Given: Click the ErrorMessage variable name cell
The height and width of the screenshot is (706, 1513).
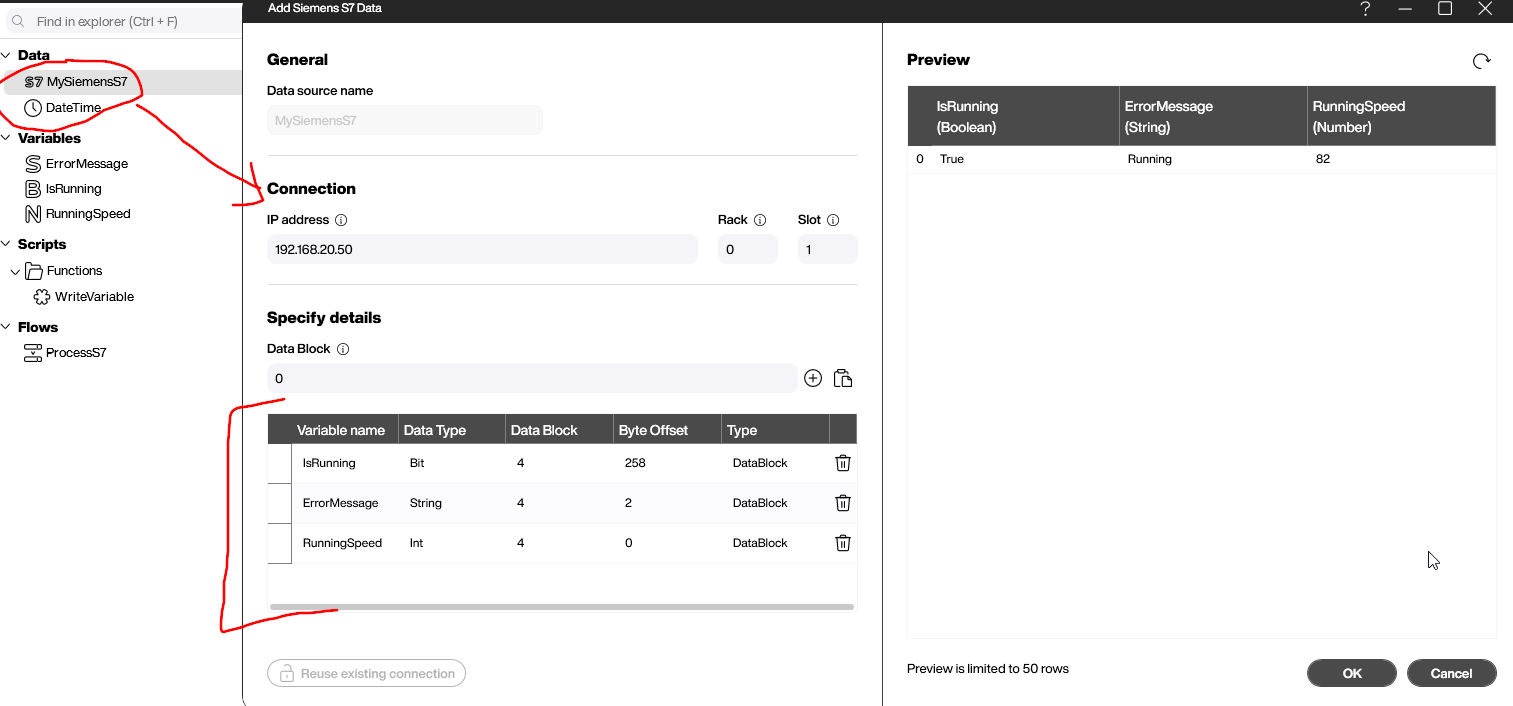Looking at the screenshot, I should (345, 503).
